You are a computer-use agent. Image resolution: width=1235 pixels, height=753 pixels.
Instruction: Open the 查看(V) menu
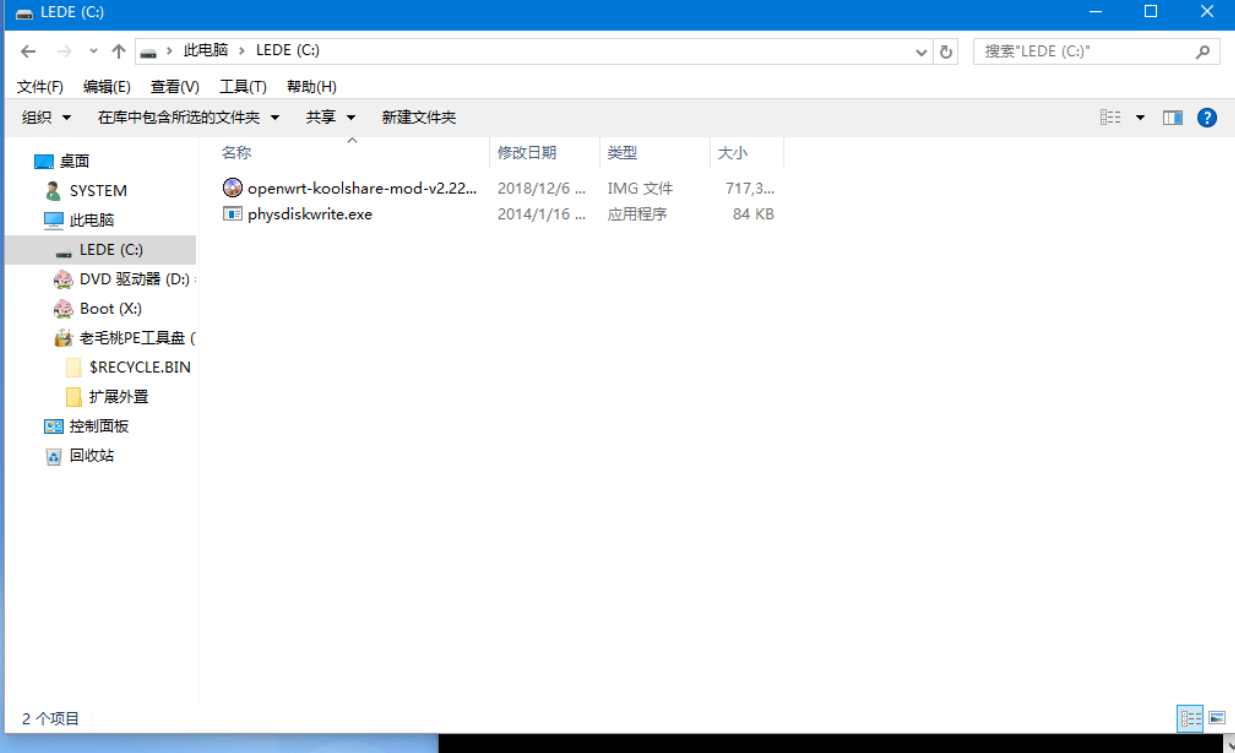click(175, 87)
